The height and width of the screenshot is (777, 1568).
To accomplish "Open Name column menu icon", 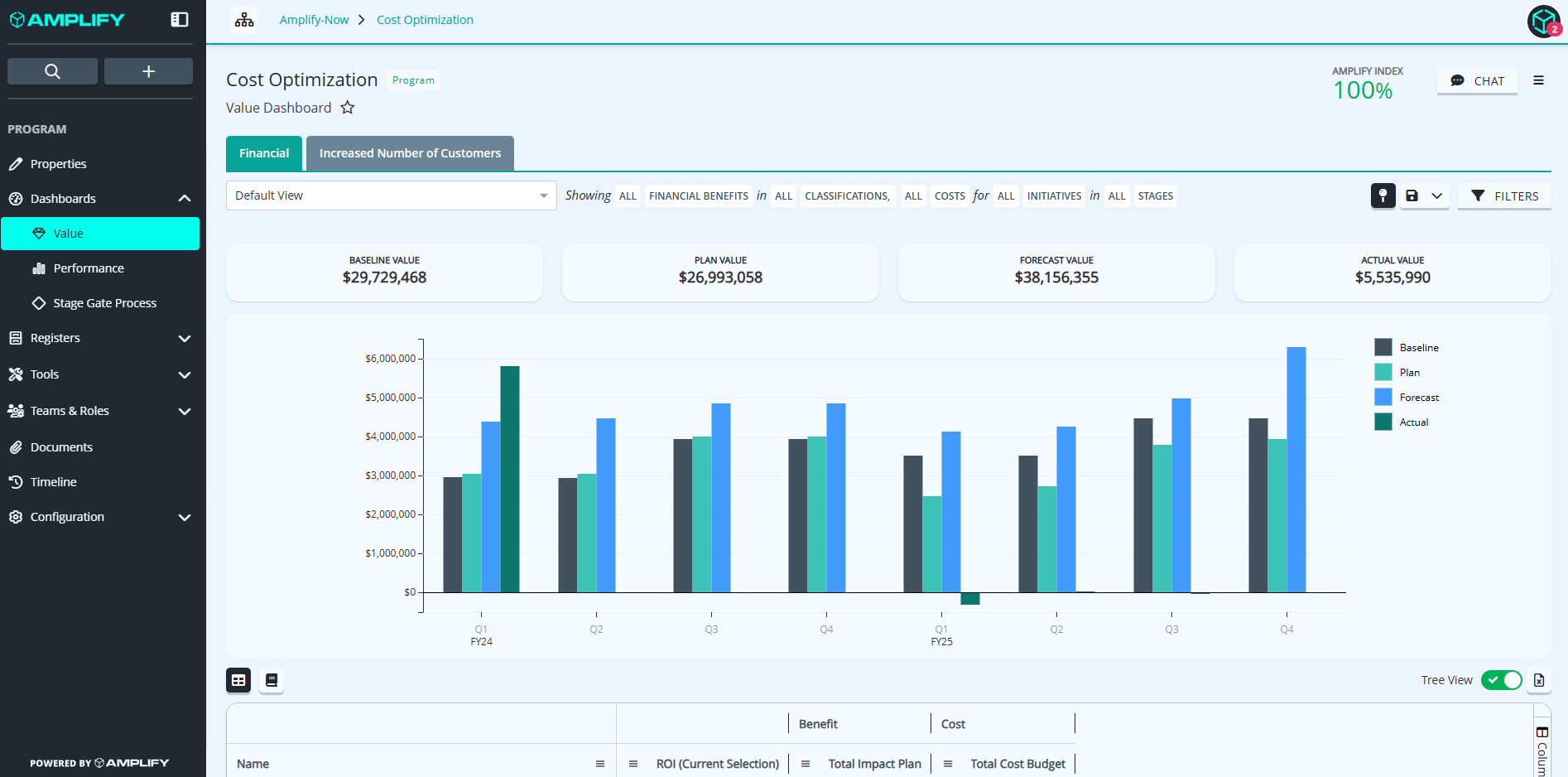I will click(x=600, y=764).
